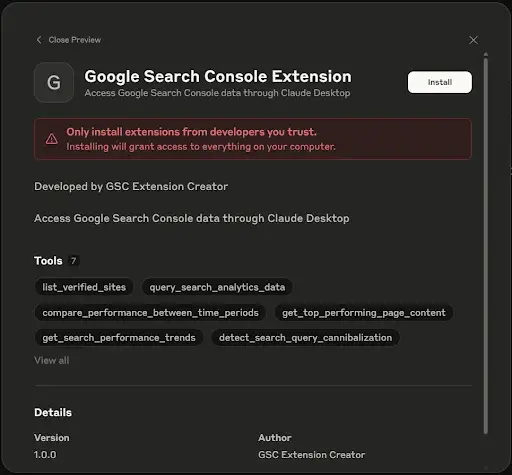Click the Tools section heading
The width and height of the screenshot is (512, 475).
pyautogui.click(x=48, y=261)
